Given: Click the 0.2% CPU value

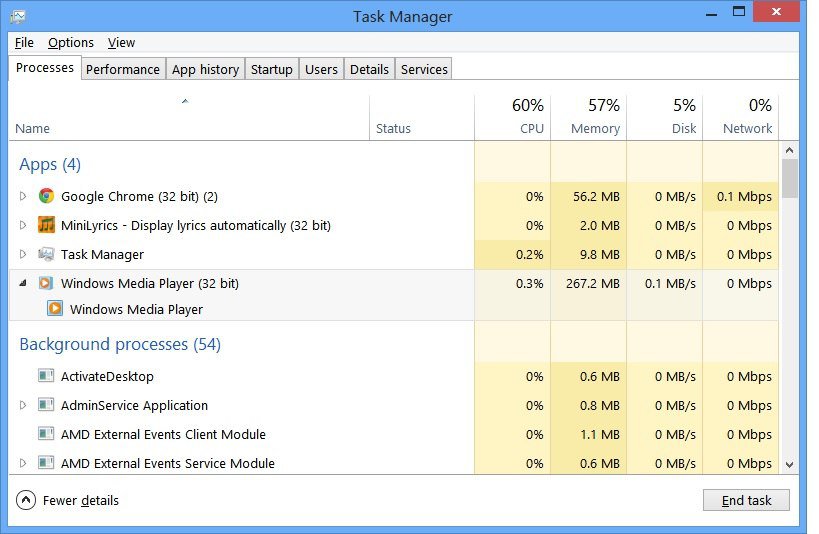Looking at the screenshot, I should tap(529, 254).
